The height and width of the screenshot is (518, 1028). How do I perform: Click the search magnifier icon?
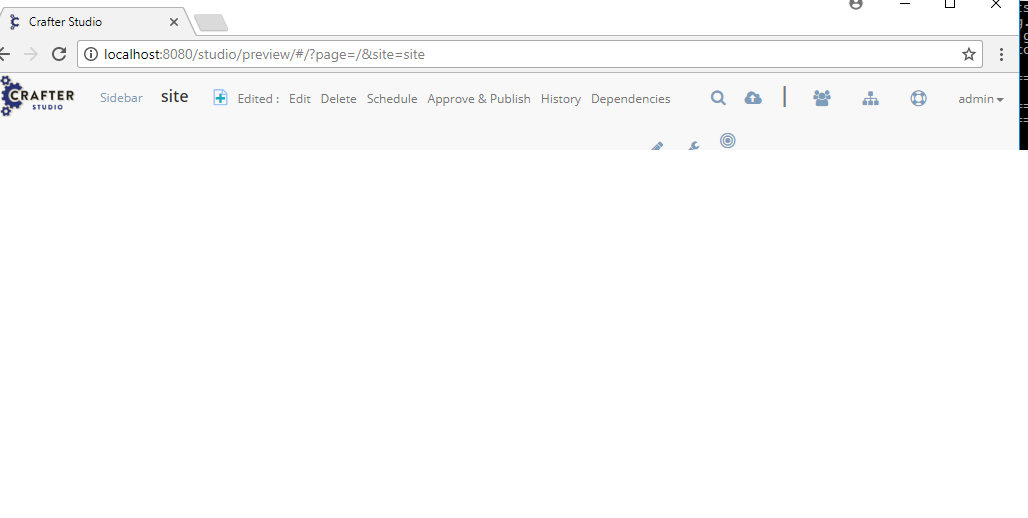tap(719, 98)
